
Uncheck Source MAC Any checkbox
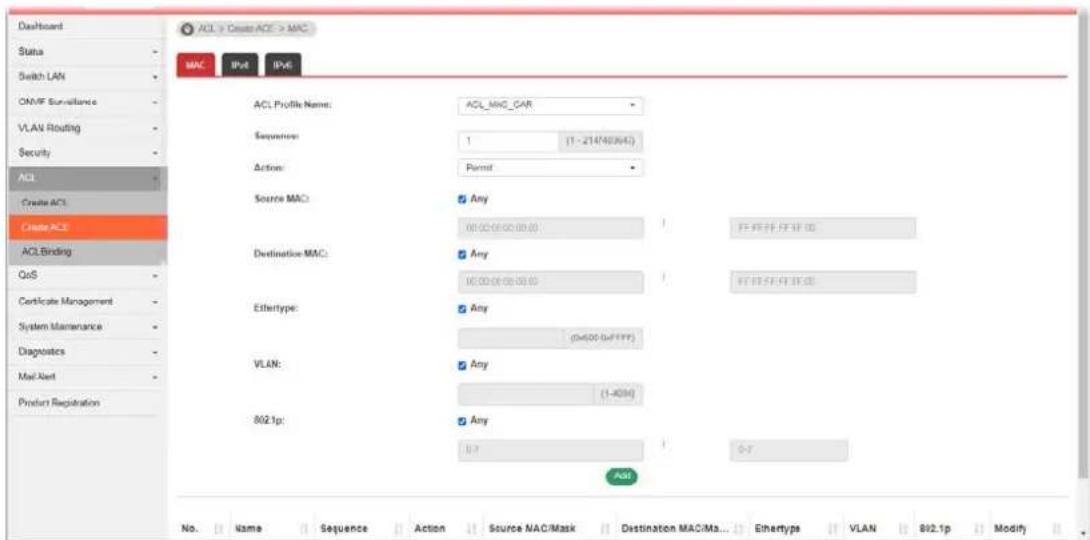click(462, 199)
